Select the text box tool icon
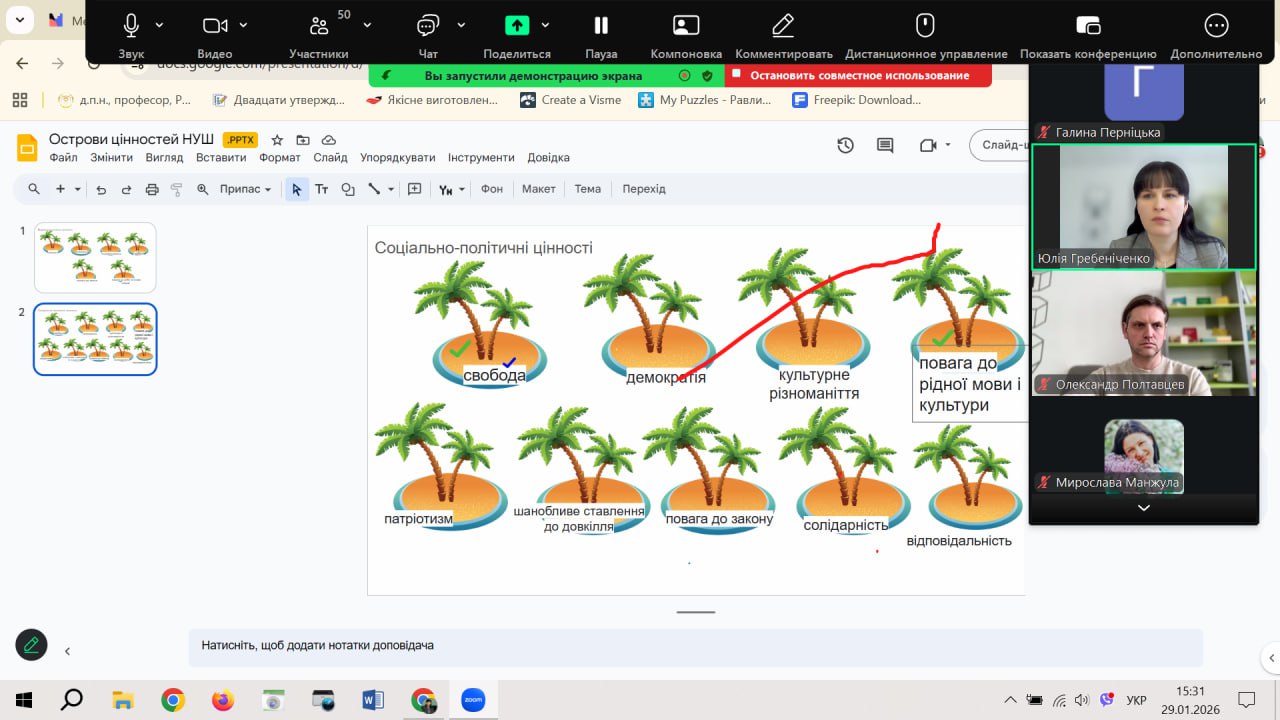 click(322, 189)
